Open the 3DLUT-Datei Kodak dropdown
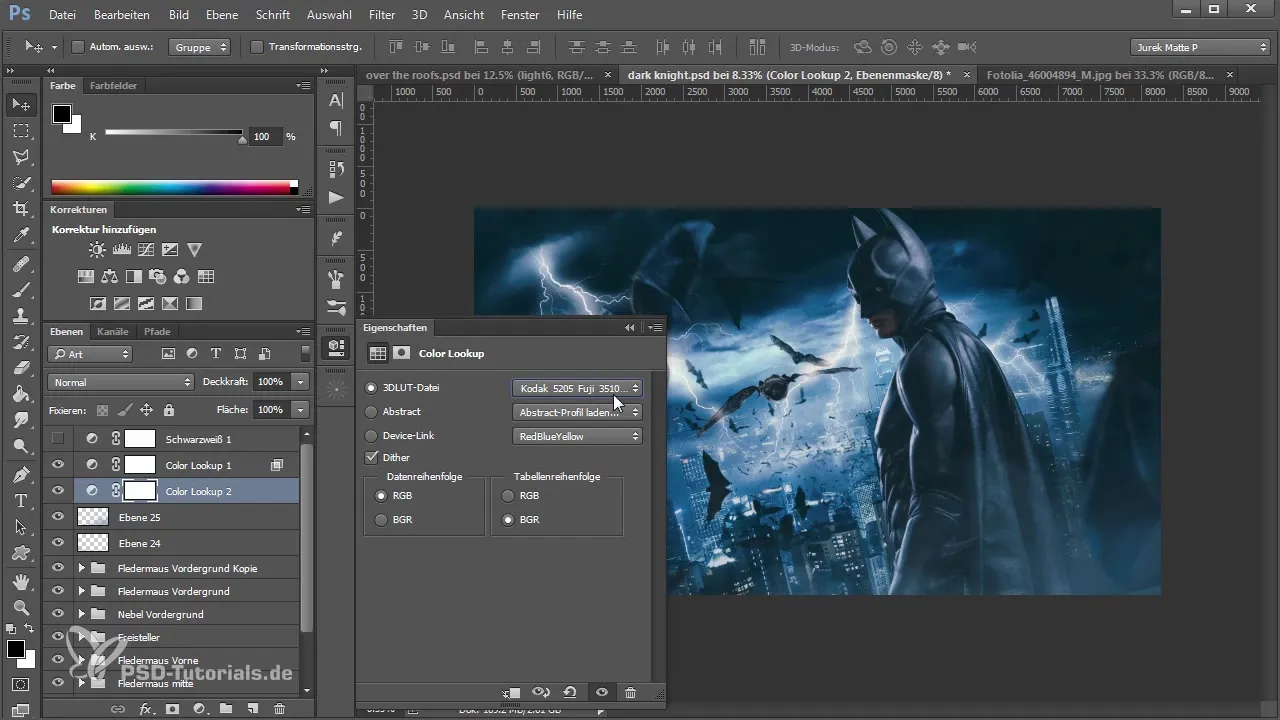 pyautogui.click(x=577, y=387)
